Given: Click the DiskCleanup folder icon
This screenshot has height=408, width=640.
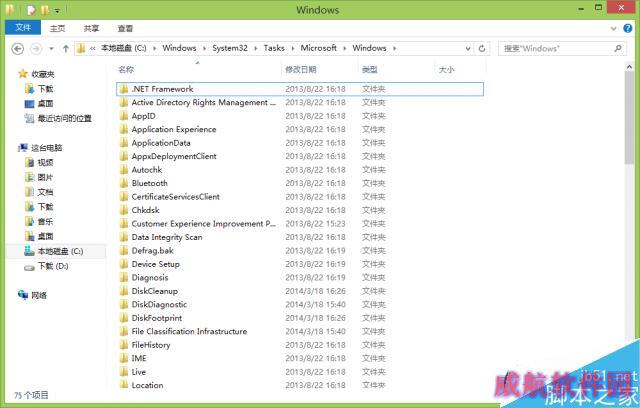Looking at the screenshot, I should 124,290.
